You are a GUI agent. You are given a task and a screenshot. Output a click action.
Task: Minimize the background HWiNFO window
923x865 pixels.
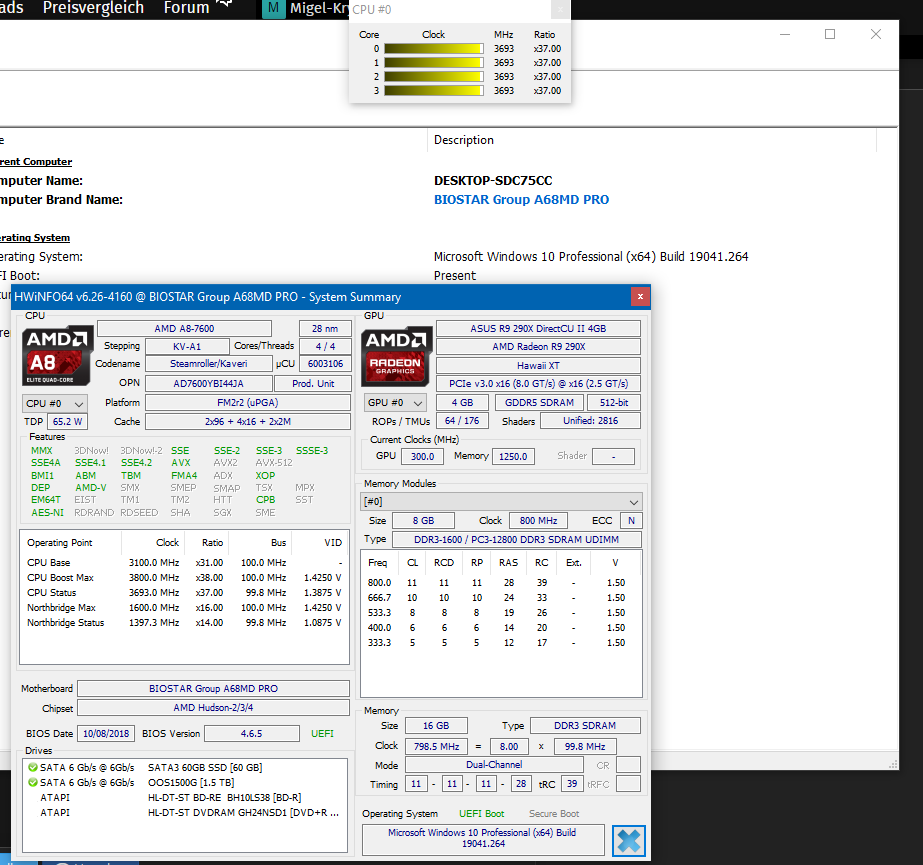coord(785,34)
